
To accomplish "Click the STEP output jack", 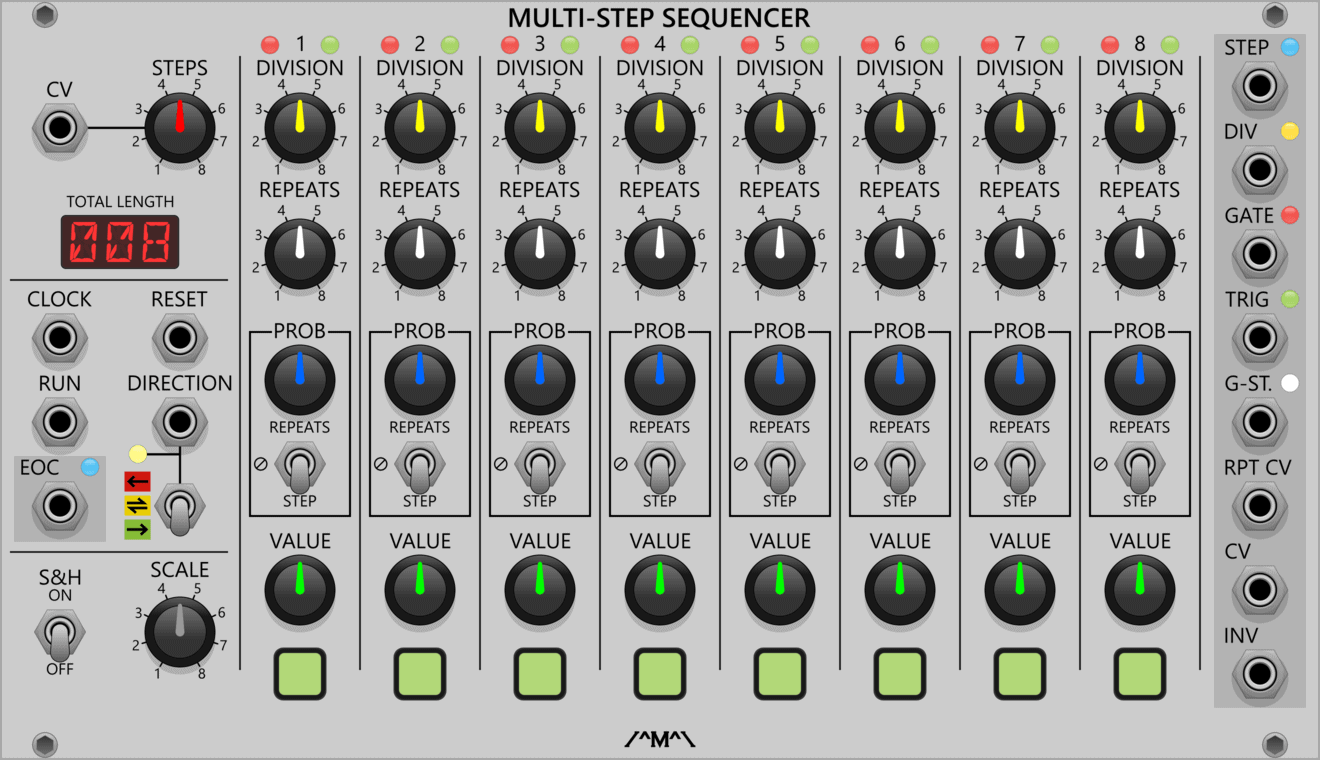I will click(x=1259, y=86).
